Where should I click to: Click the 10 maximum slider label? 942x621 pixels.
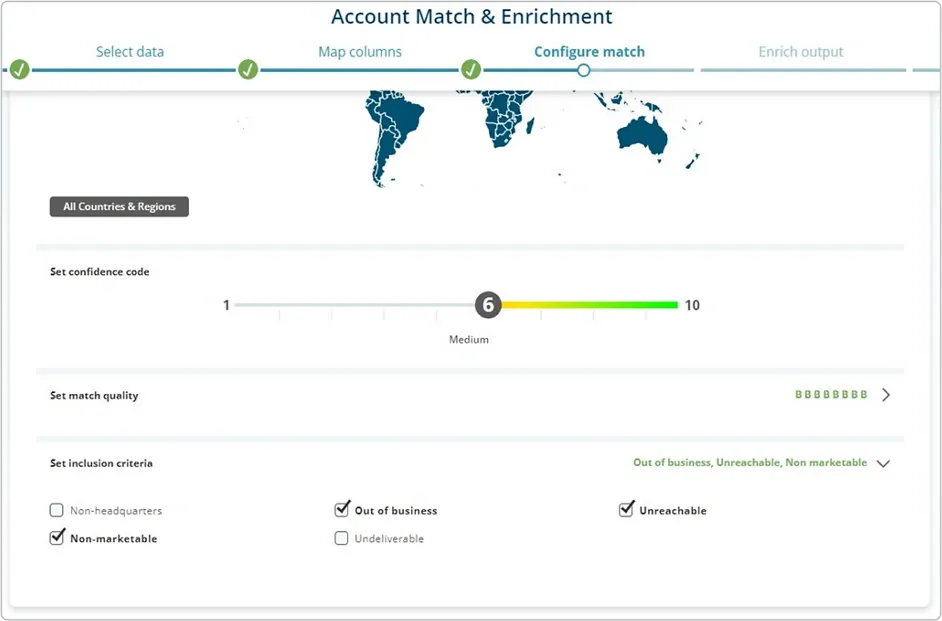(692, 305)
